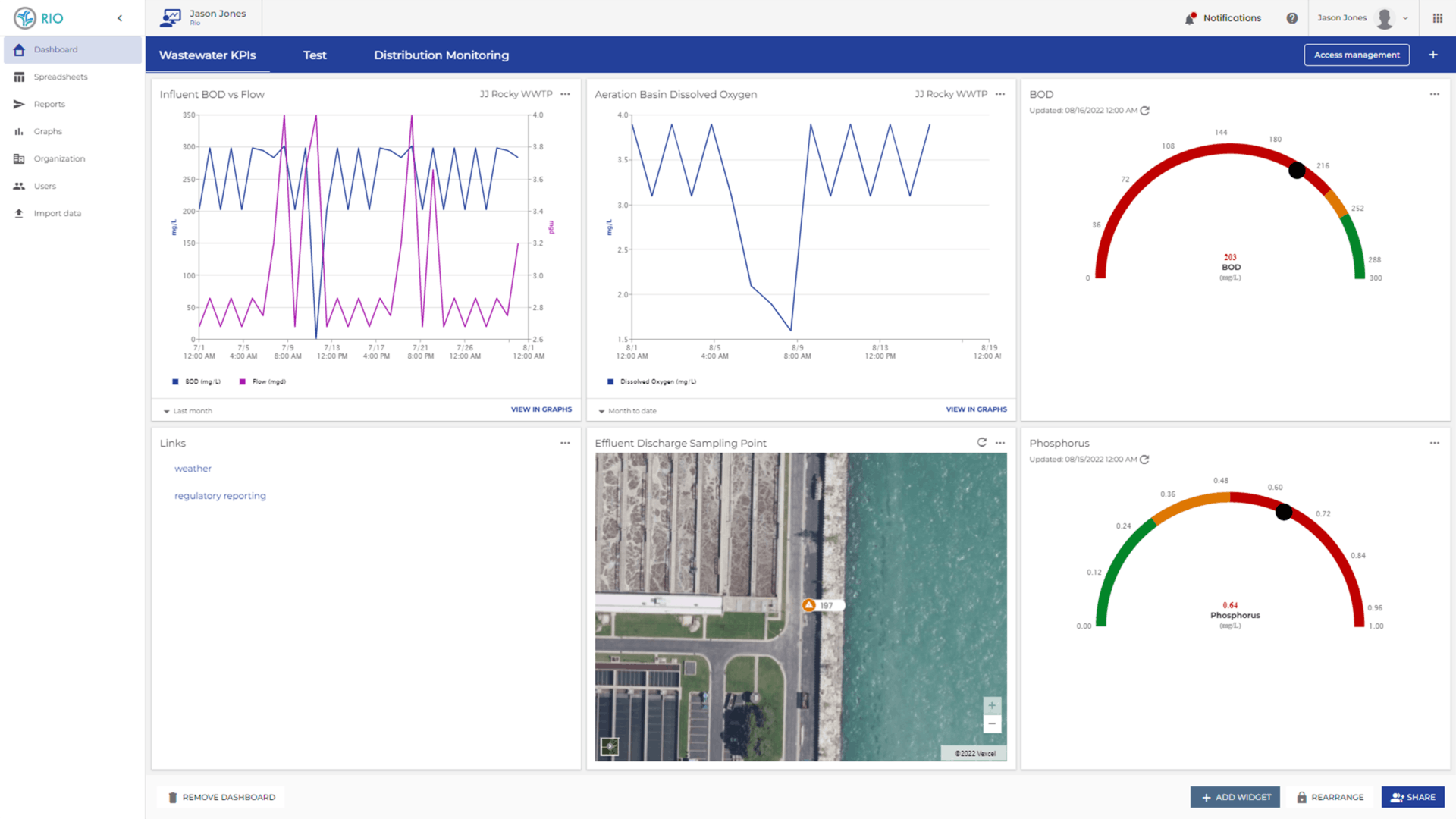Viewport: 1456px width, 819px height.
Task: Toggle the map layer selector thumbnail
Action: click(610, 747)
